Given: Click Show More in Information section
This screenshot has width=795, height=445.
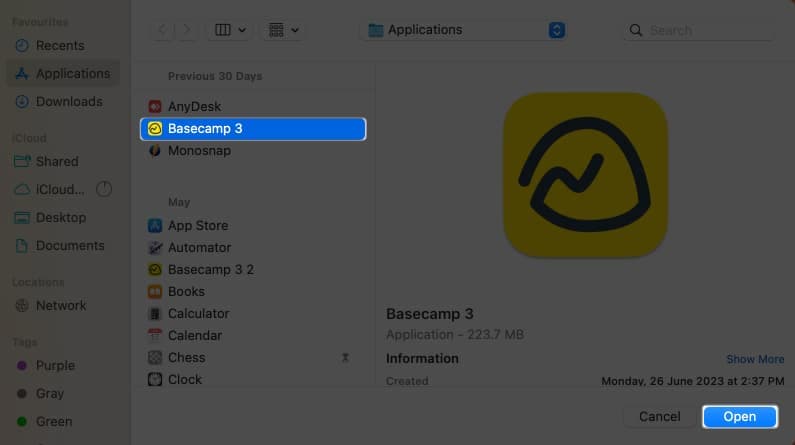Looking at the screenshot, I should coord(755,359).
